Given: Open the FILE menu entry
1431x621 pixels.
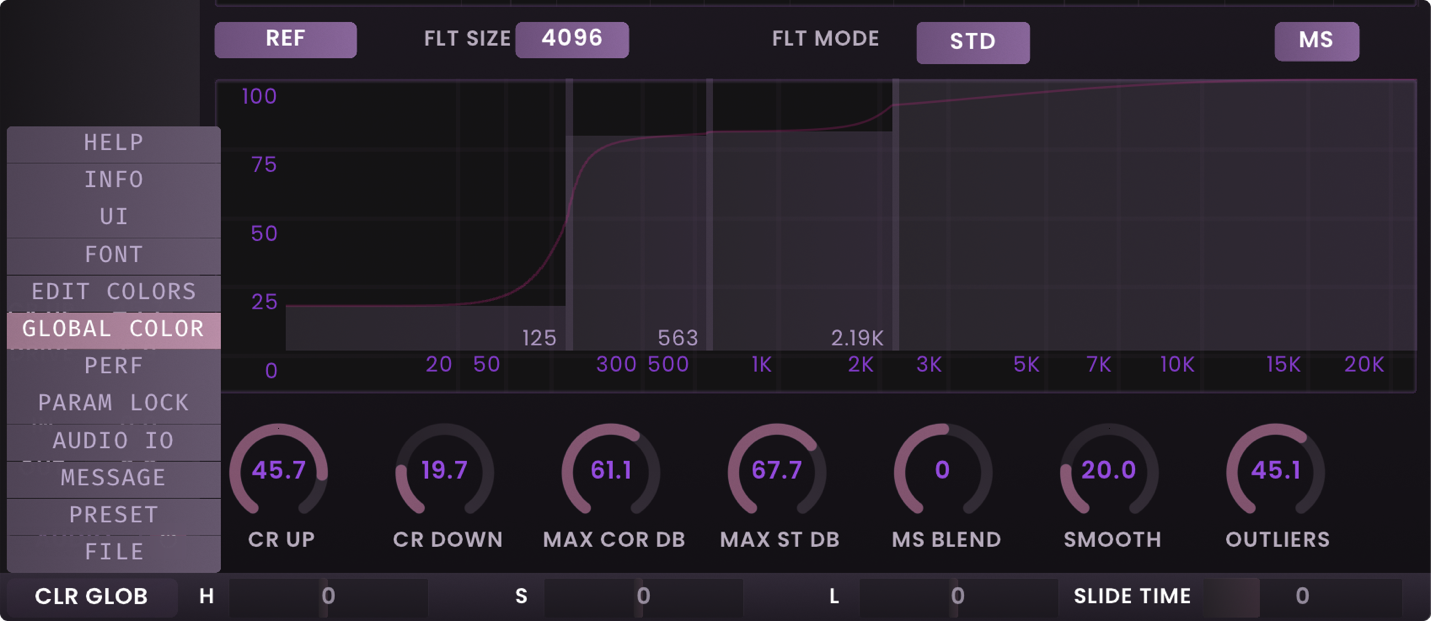Looking at the screenshot, I should tap(114, 552).
